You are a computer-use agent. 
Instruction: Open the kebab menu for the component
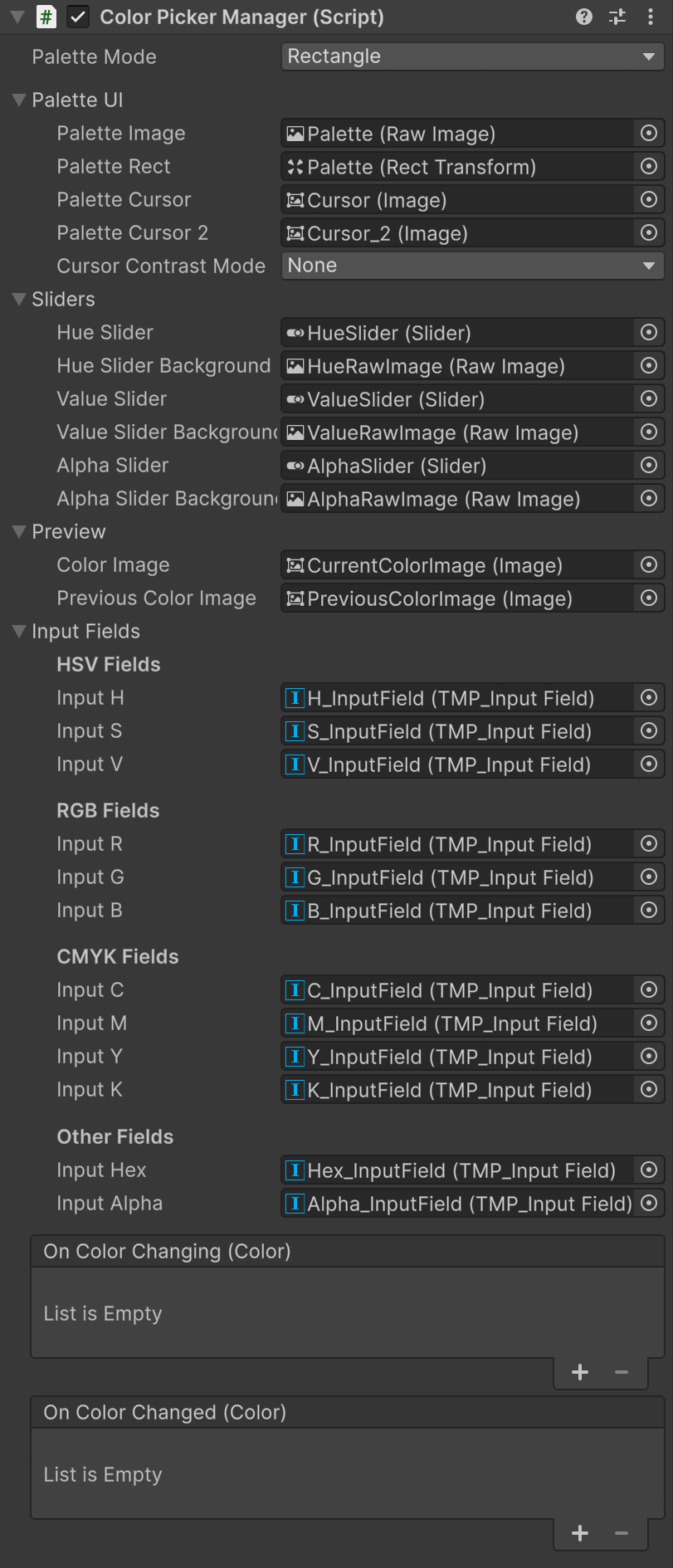tap(650, 17)
